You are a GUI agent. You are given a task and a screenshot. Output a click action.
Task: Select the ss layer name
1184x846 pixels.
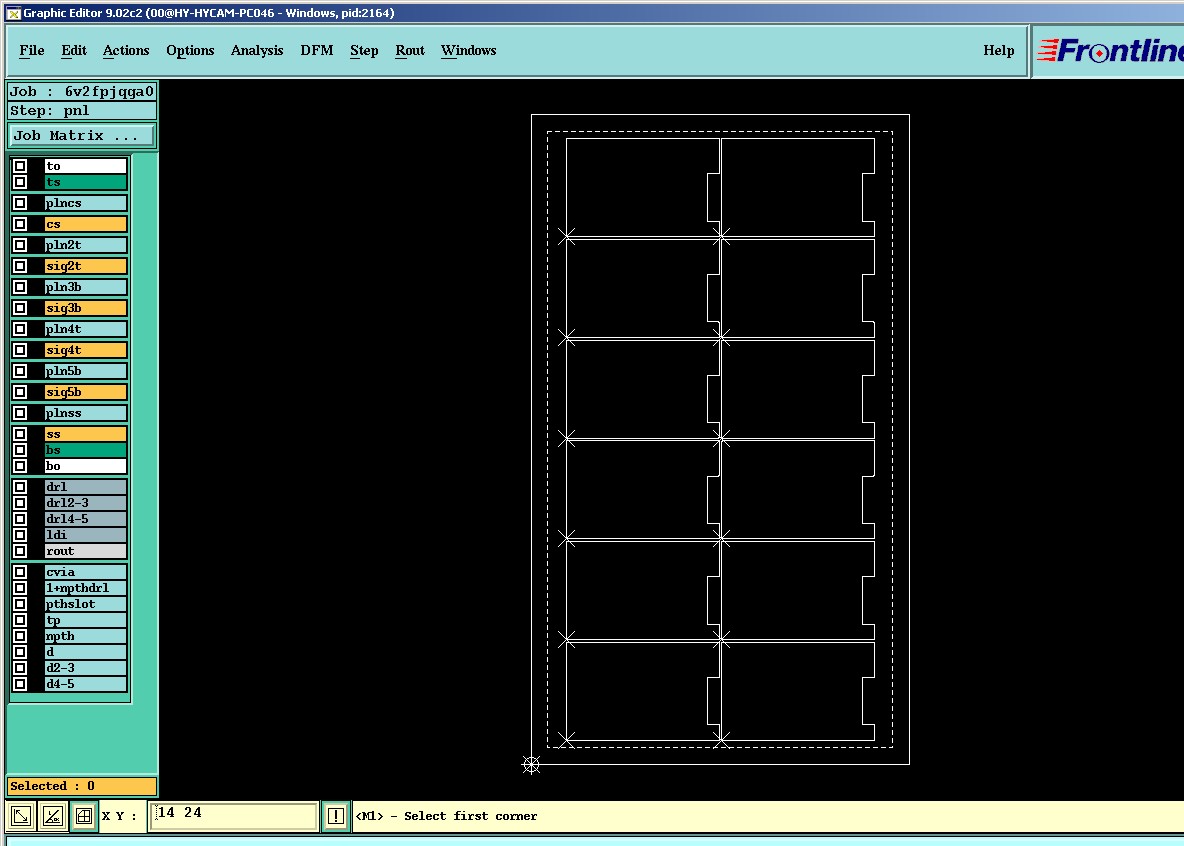(85, 434)
